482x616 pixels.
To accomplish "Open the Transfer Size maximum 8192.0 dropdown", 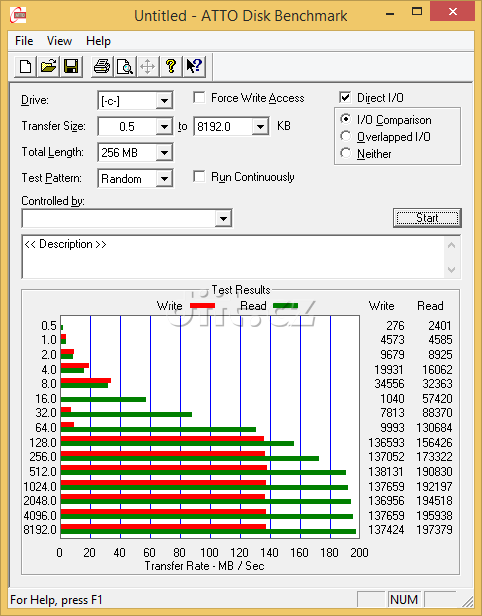I will (260, 126).
